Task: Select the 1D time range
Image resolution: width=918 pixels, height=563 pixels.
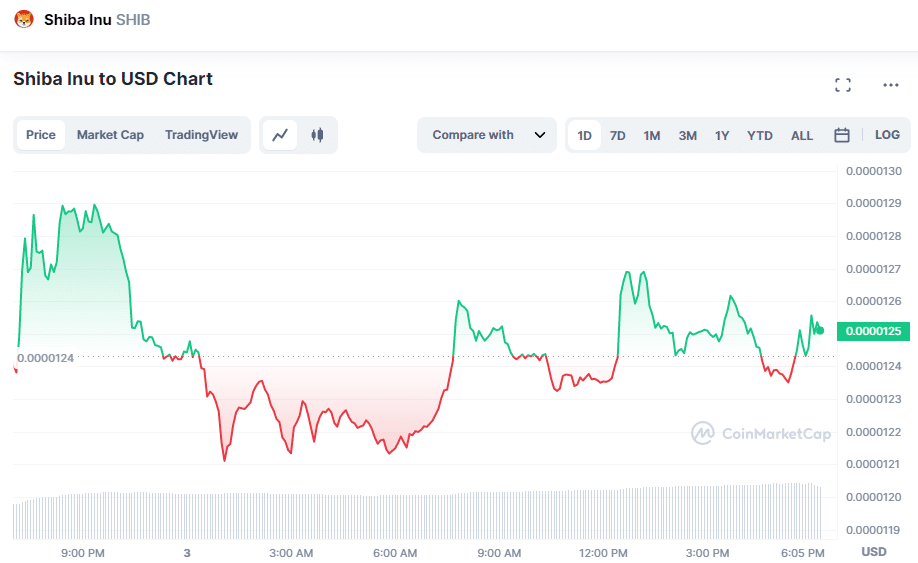Action: tap(584, 136)
